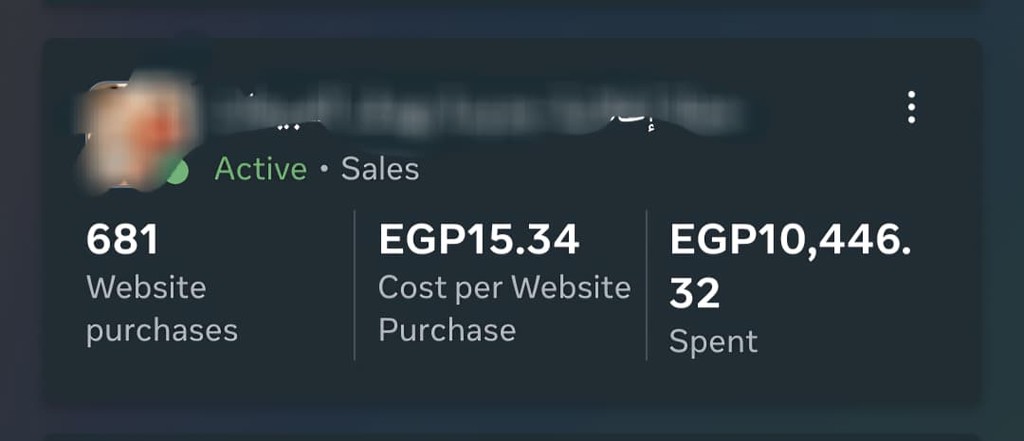Click the "32" decimal digits of spent amount
1024x441 pixels.
tap(695, 294)
